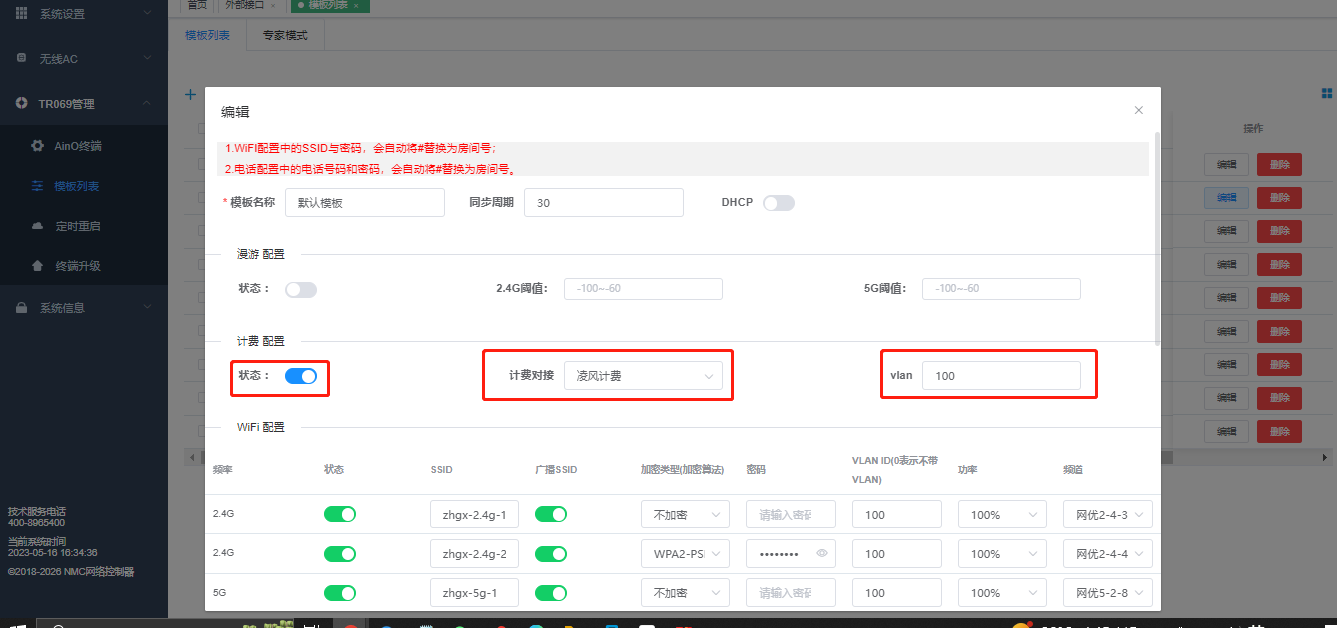This screenshot has height=628, width=1337.
Task: Switch to the 专家模式 tab
Action: coord(285,35)
